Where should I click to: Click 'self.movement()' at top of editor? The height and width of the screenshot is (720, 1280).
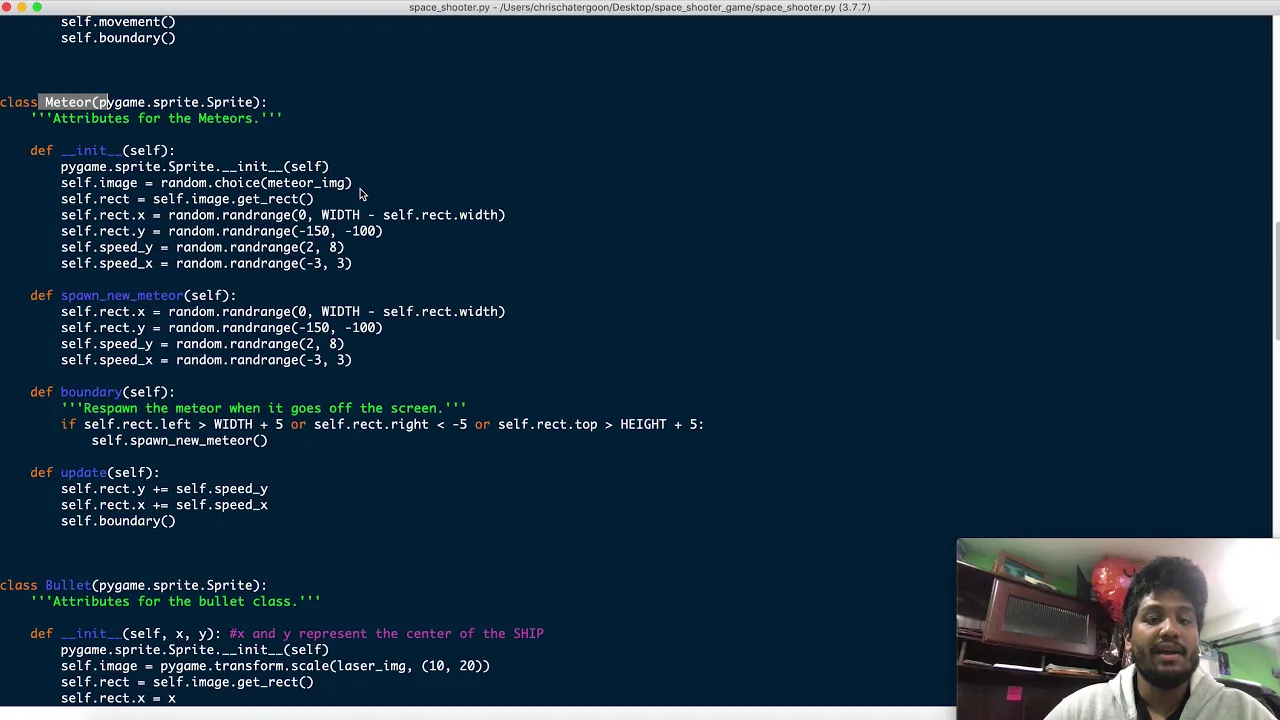tap(118, 22)
